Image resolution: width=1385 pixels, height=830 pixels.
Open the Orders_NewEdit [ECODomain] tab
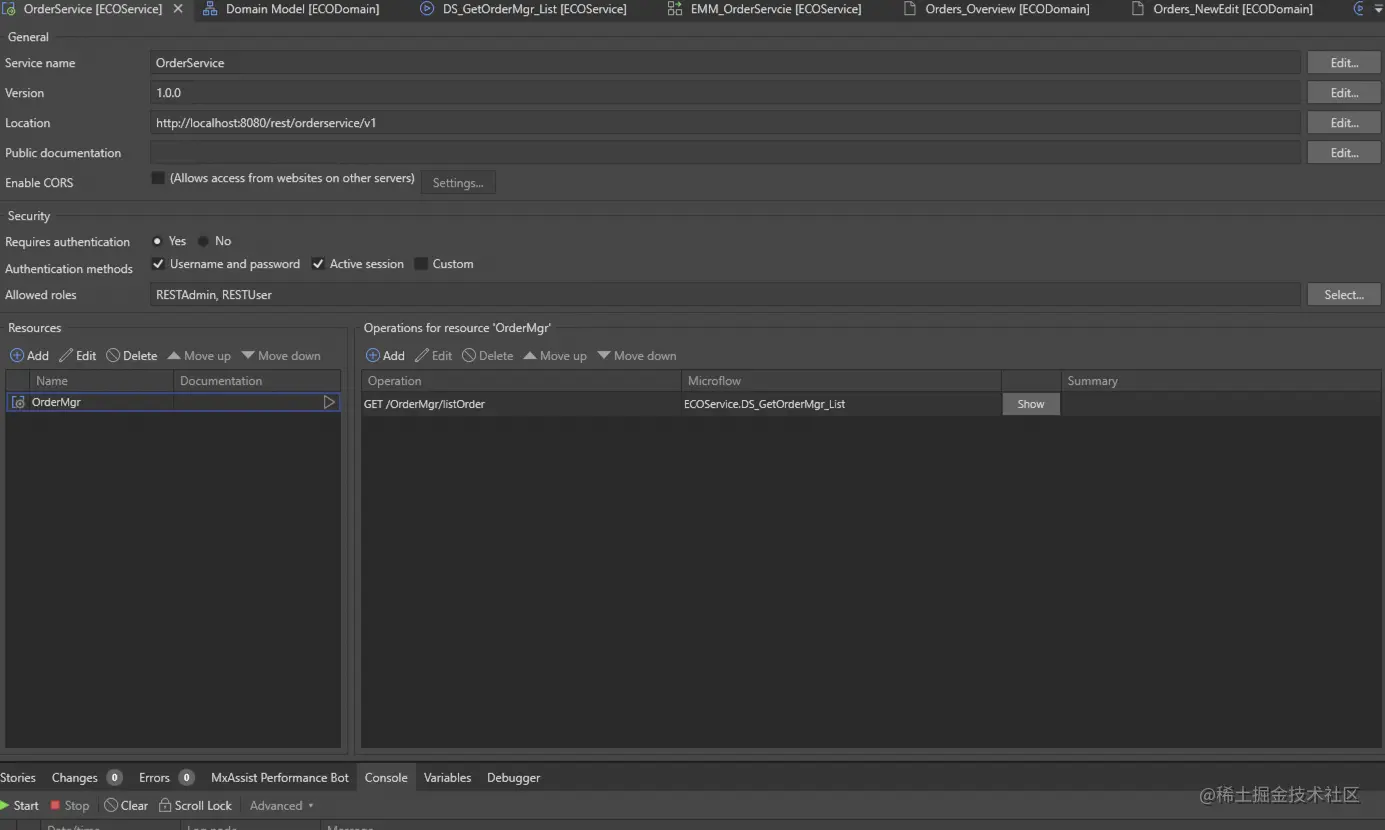(x=1222, y=9)
